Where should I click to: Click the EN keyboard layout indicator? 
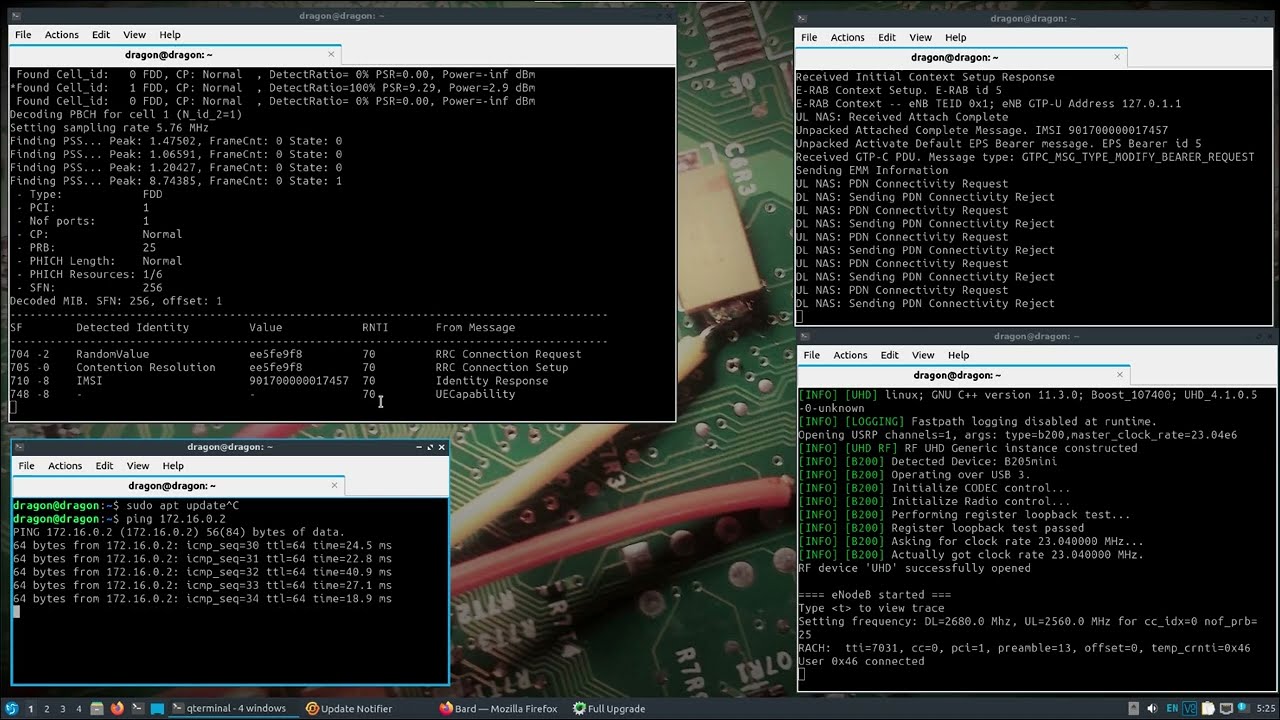(1172, 708)
